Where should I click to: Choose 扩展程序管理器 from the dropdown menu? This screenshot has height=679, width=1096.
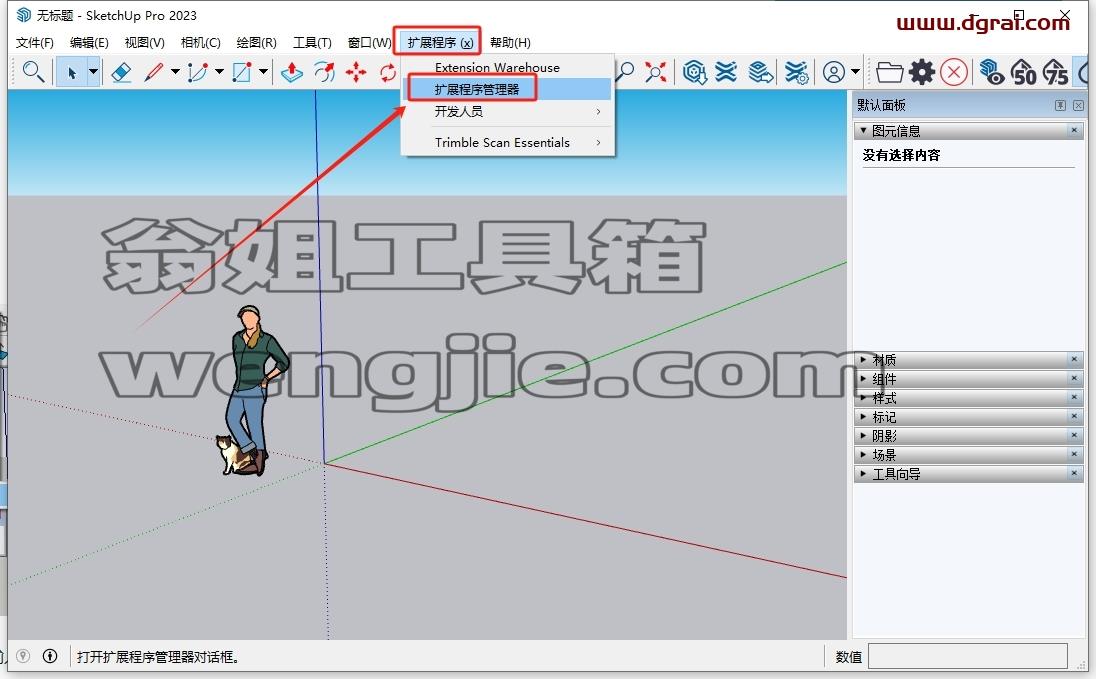pos(507,90)
